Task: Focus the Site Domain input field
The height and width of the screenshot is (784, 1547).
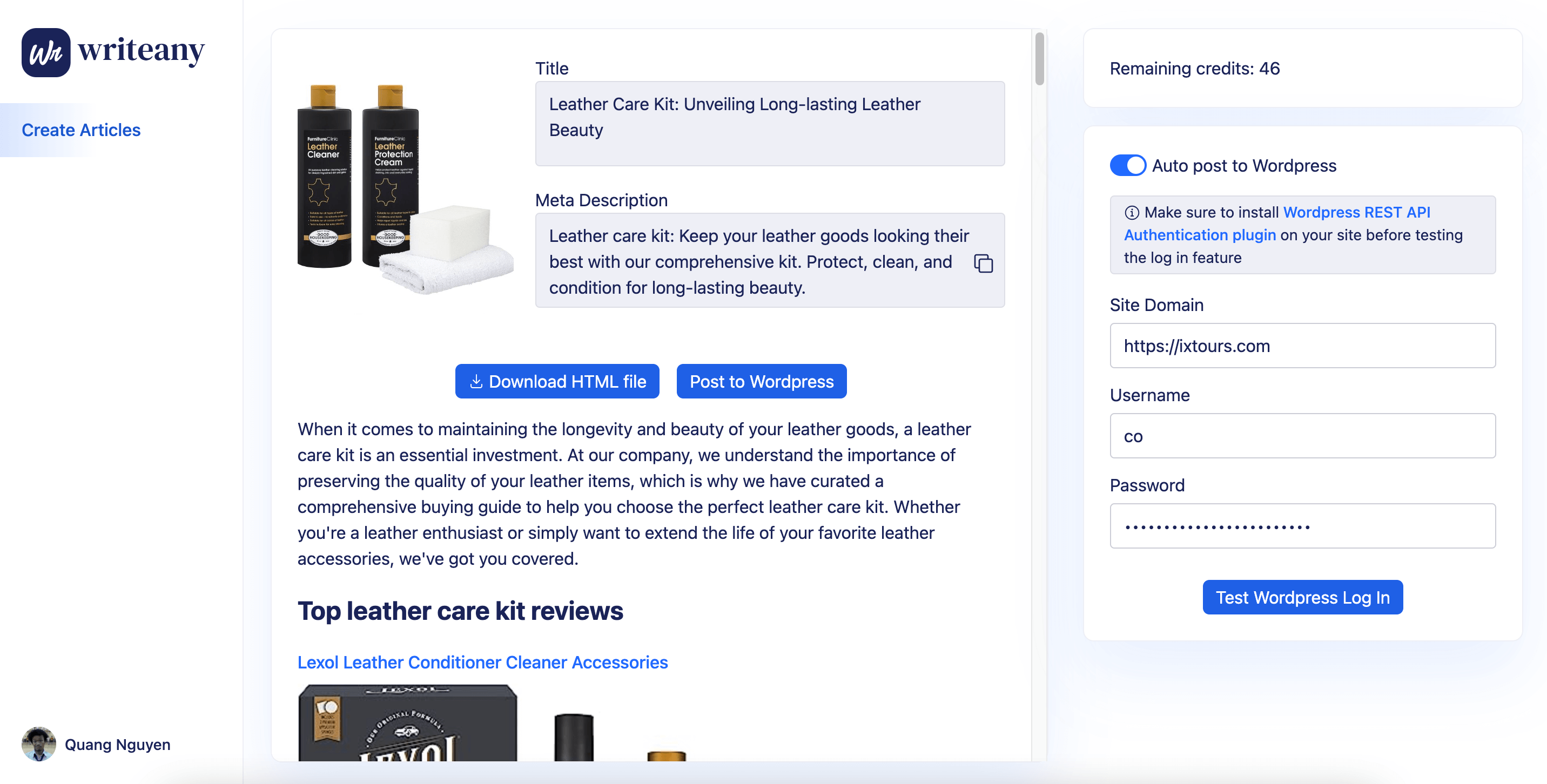Action: click(1302, 346)
